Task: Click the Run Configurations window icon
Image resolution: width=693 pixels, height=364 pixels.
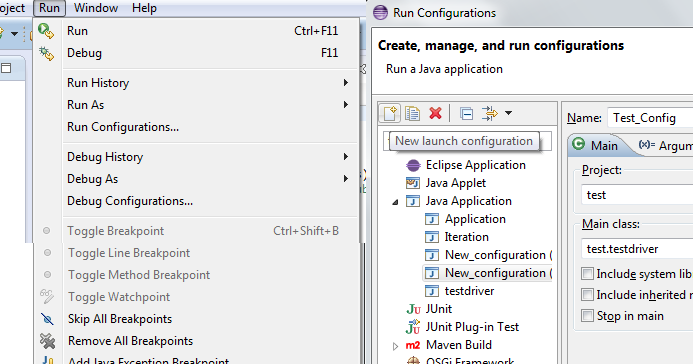Action: coord(381,13)
